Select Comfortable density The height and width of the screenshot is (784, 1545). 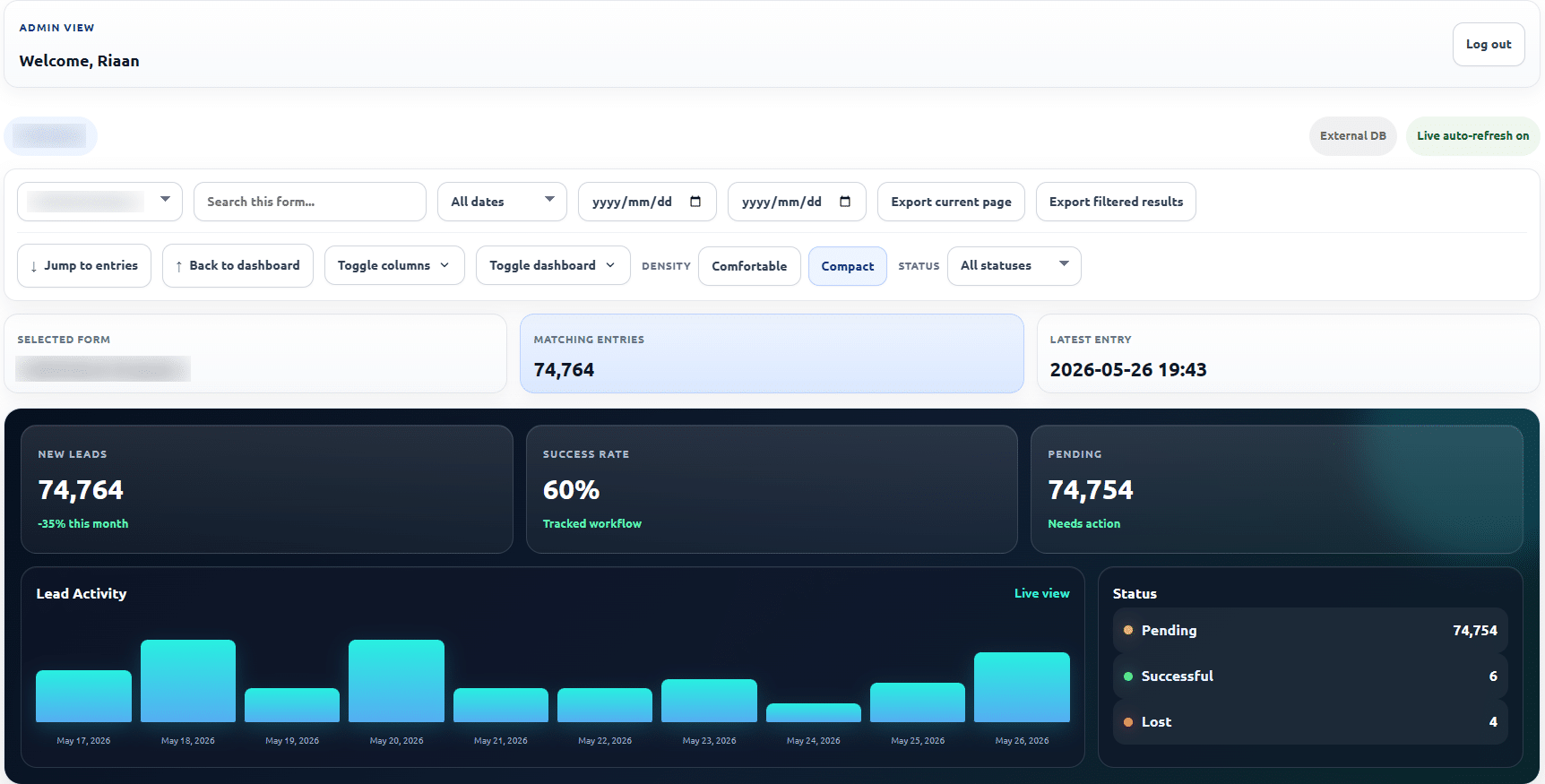click(x=749, y=266)
